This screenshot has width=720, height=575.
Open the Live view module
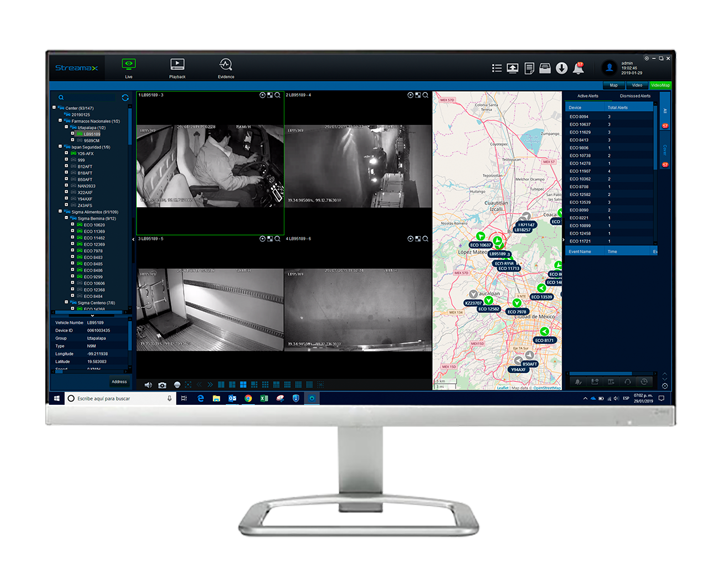(x=129, y=68)
